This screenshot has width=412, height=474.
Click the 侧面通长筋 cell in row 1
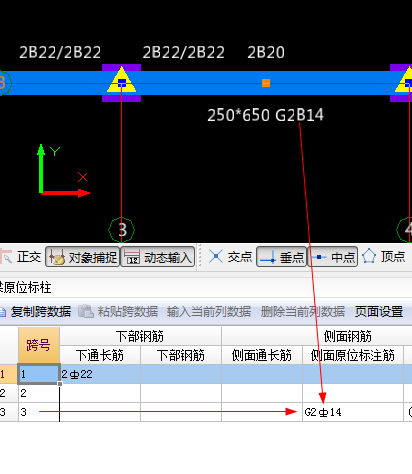click(262, 374)
